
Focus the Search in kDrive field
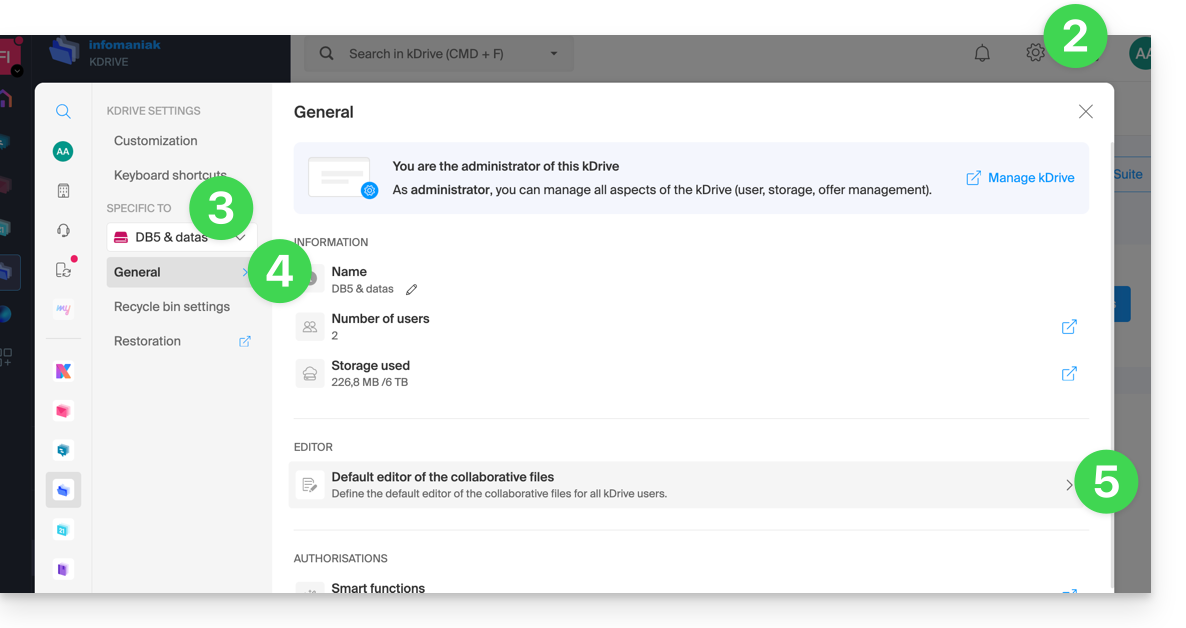[439, 54]
